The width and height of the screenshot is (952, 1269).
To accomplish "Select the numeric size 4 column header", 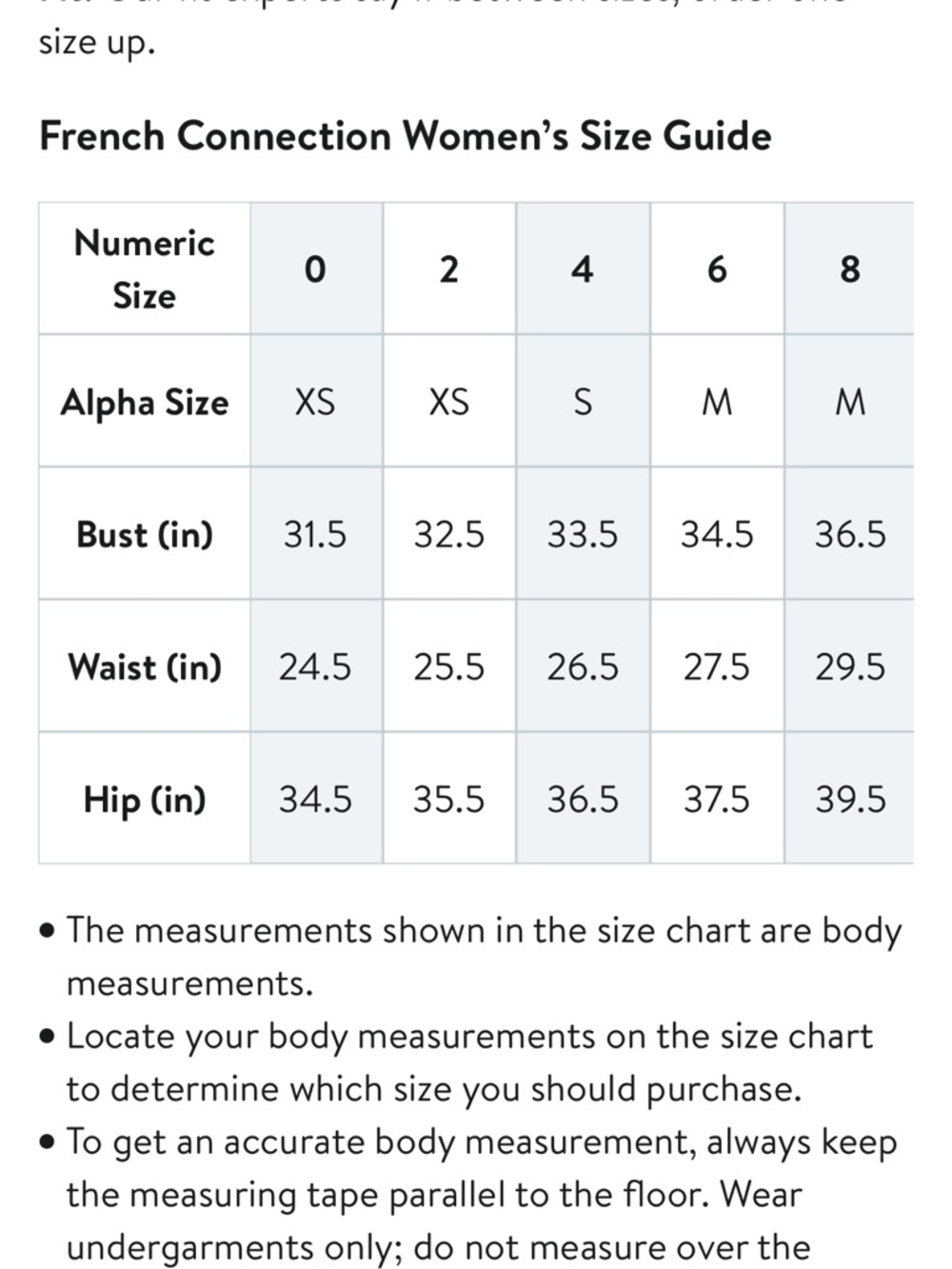I will click(x=583, y=268).
